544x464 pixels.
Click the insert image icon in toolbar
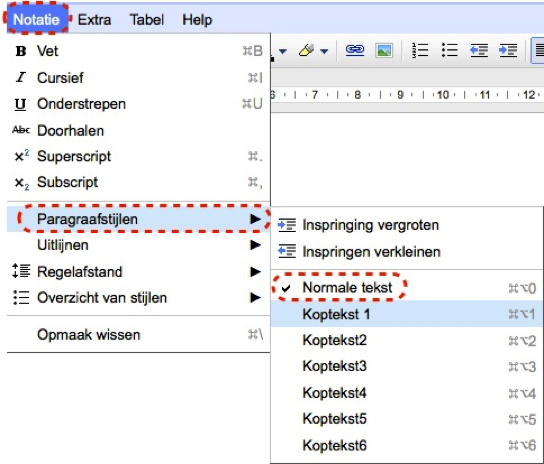tap(384, 51)
